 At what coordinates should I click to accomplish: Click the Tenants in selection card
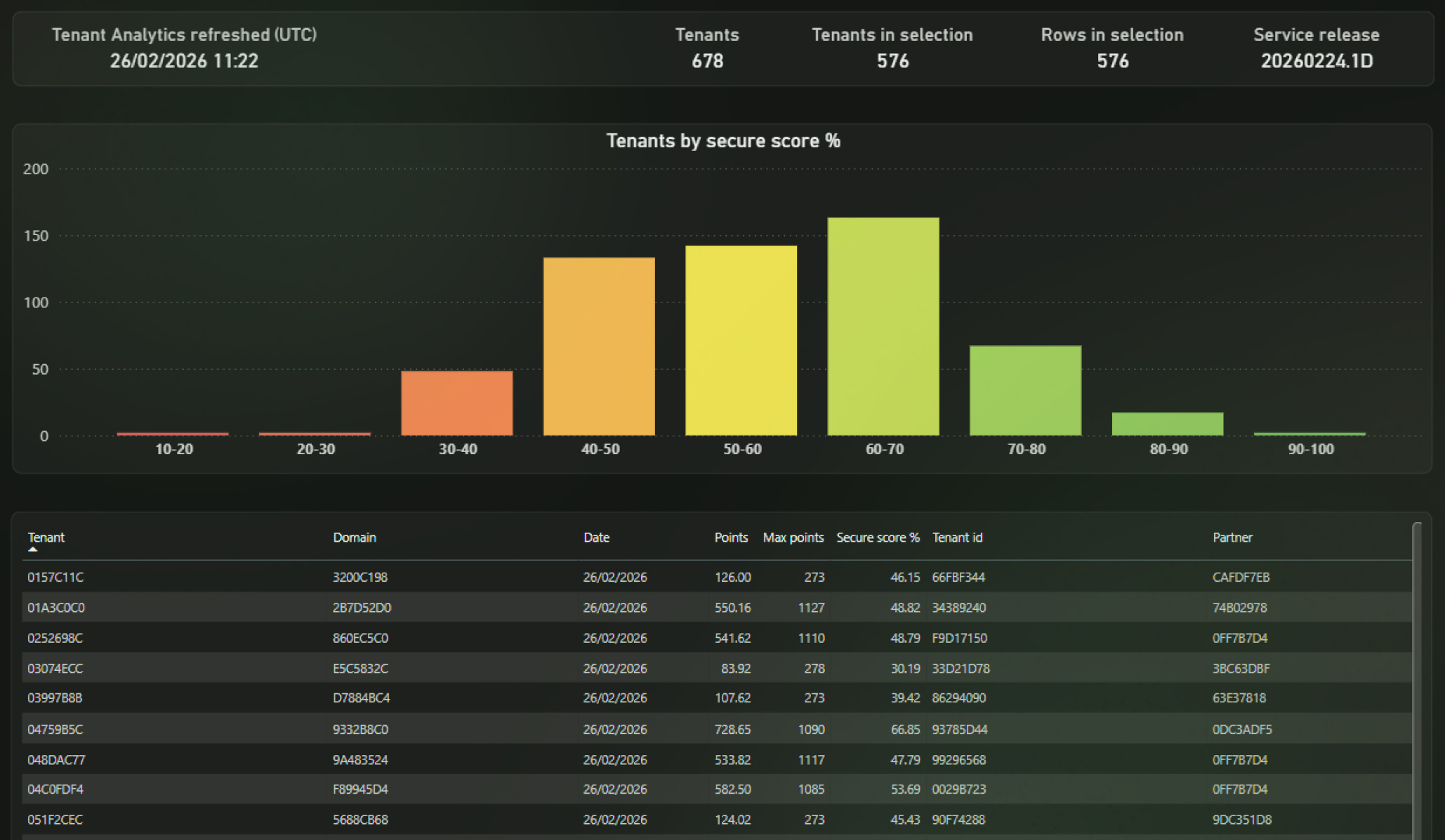[892, 48]
